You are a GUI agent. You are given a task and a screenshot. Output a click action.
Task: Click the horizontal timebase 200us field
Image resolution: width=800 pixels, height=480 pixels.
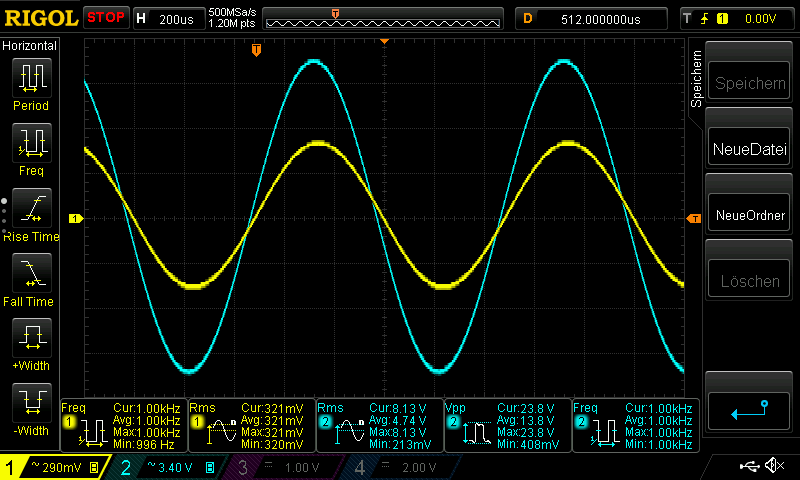(169, 19)
